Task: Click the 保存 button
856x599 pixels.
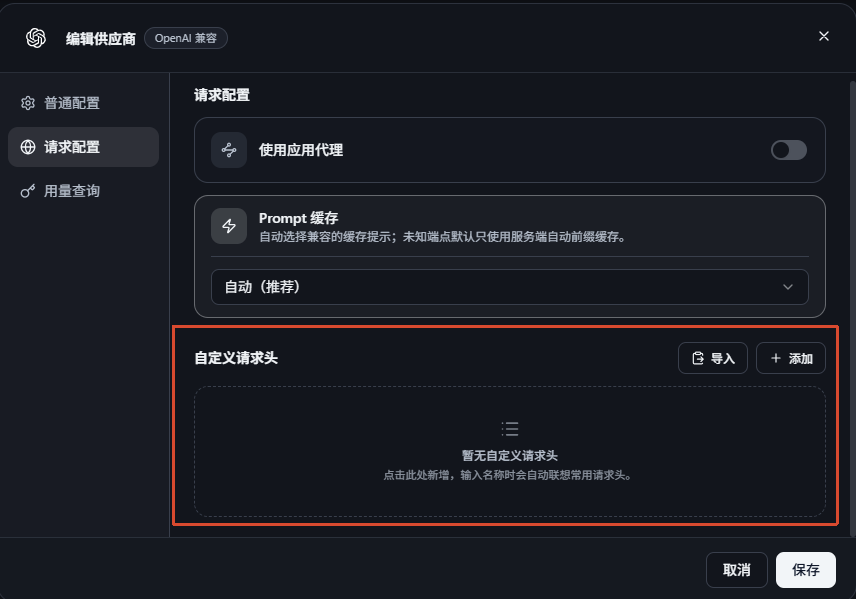Action: click(805, 570)
